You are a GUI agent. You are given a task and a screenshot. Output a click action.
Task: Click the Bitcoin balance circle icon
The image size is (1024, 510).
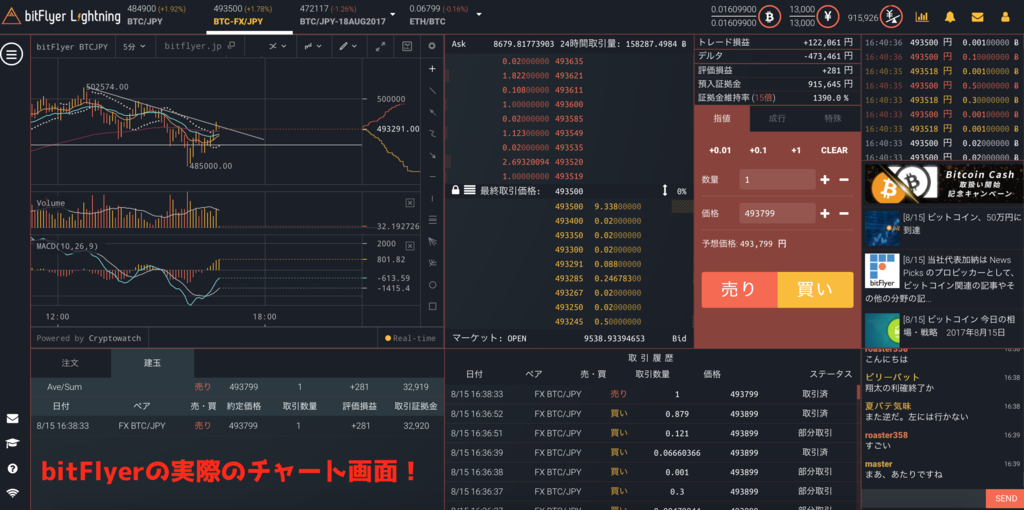click(769, 16)
